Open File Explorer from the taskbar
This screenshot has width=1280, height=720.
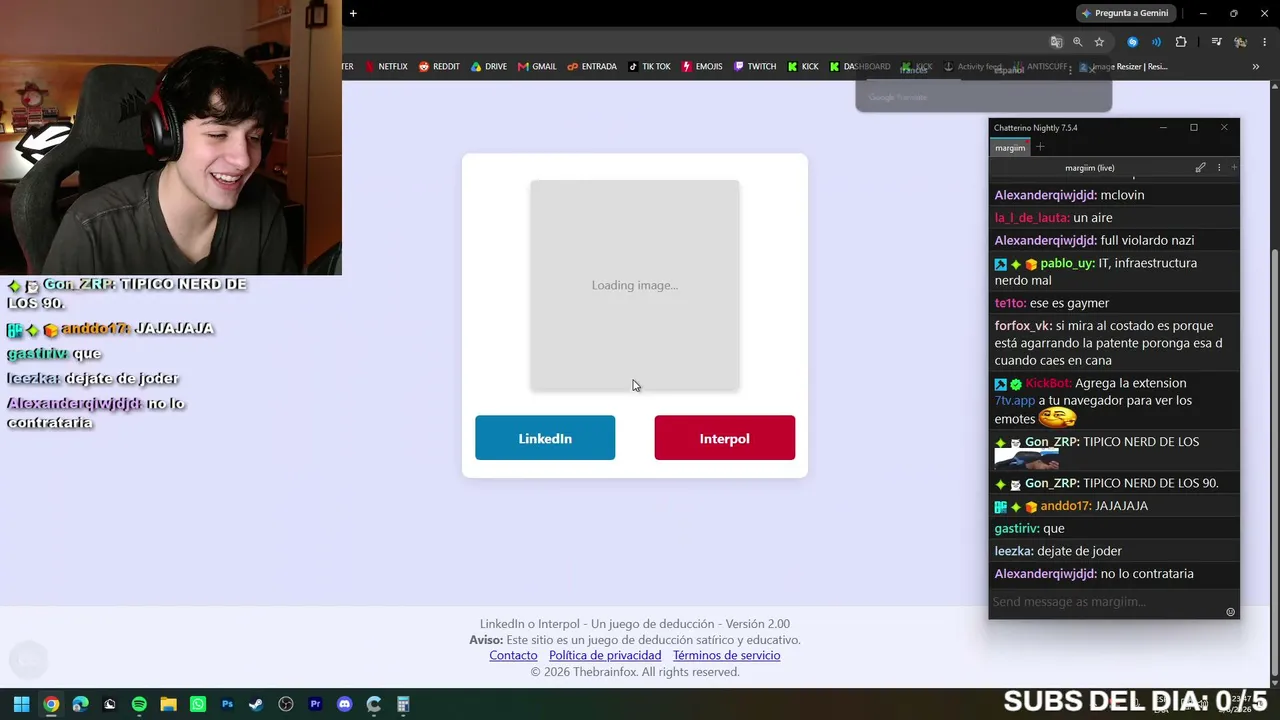pos(168,704)
